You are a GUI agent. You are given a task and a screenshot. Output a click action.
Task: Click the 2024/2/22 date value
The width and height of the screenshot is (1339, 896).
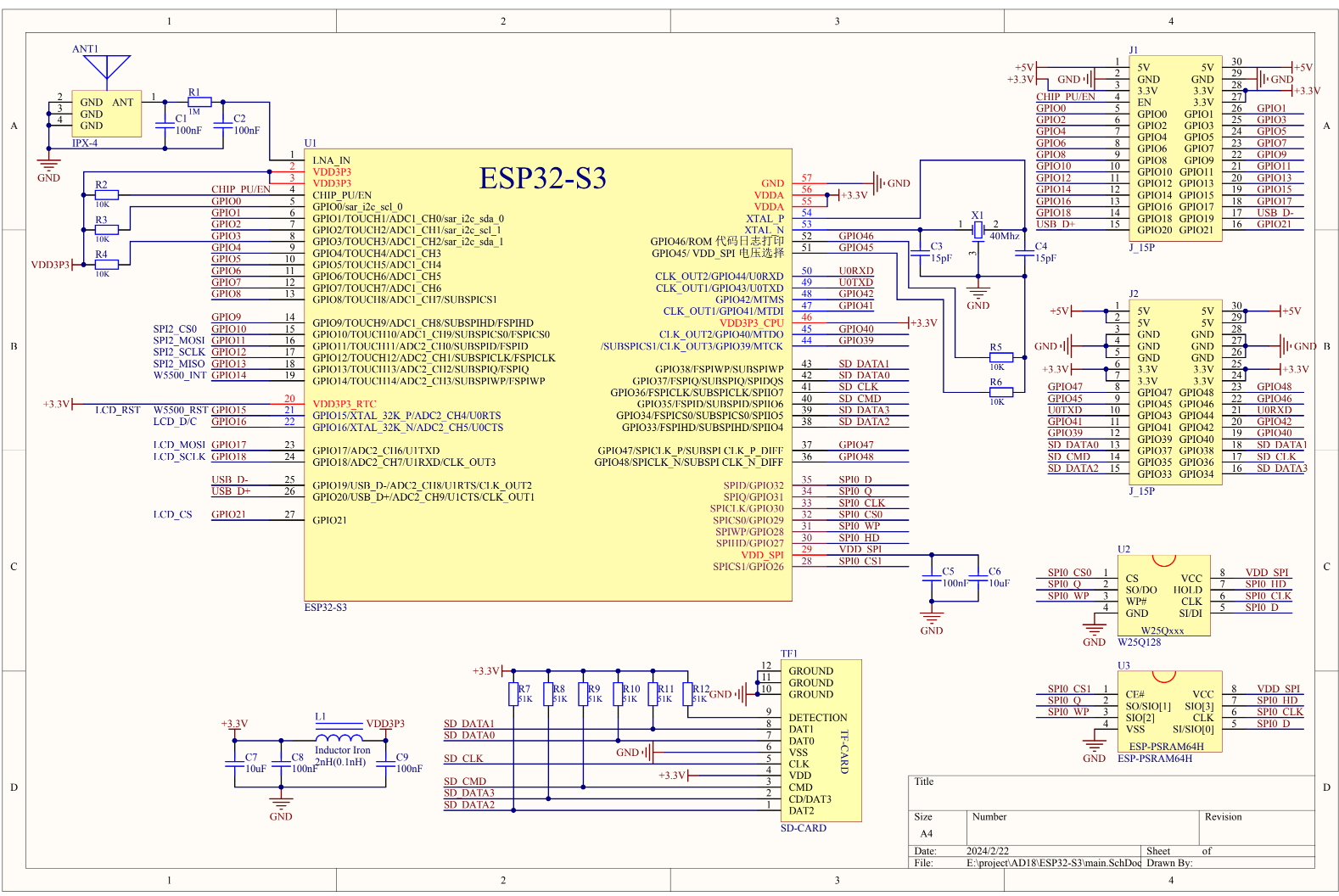tap(988, 851)
